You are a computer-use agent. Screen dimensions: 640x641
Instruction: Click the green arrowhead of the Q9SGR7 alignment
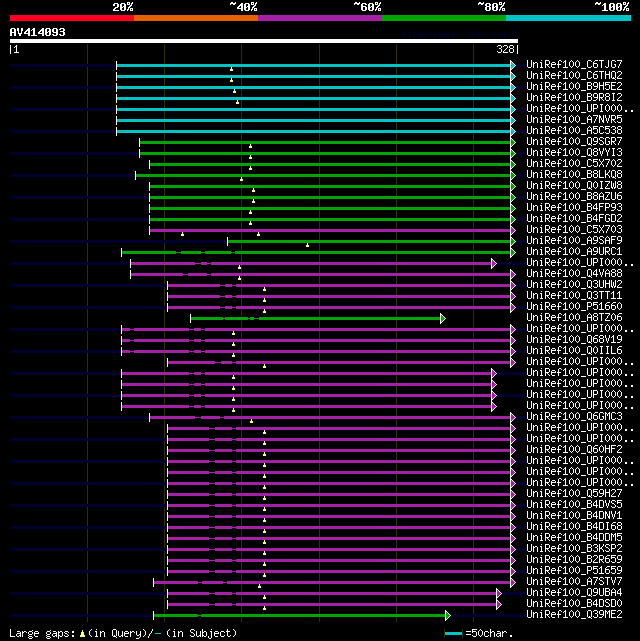click(x=513, y=142)
